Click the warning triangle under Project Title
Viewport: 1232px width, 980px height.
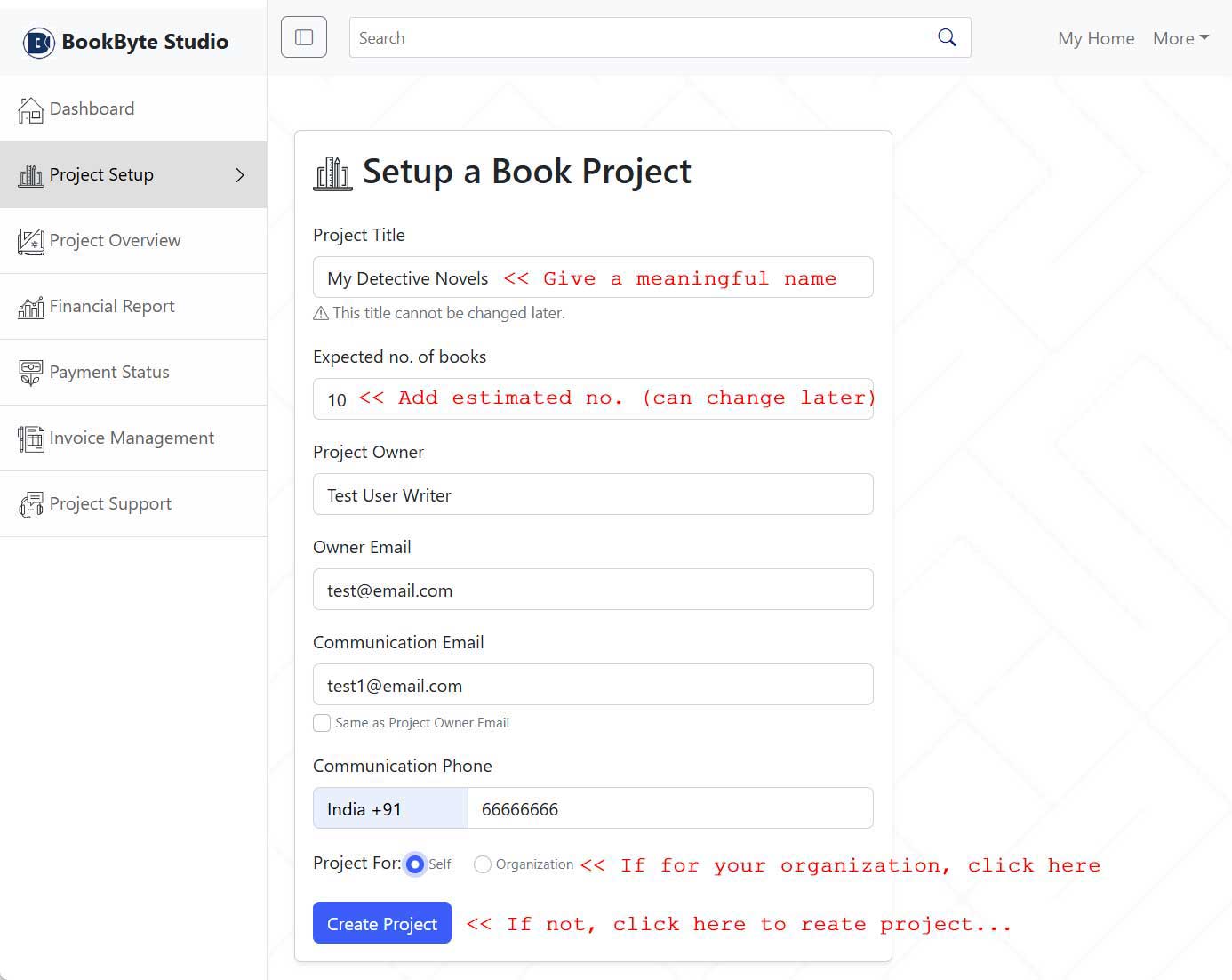pyautogui.click(x=319, y=312)
